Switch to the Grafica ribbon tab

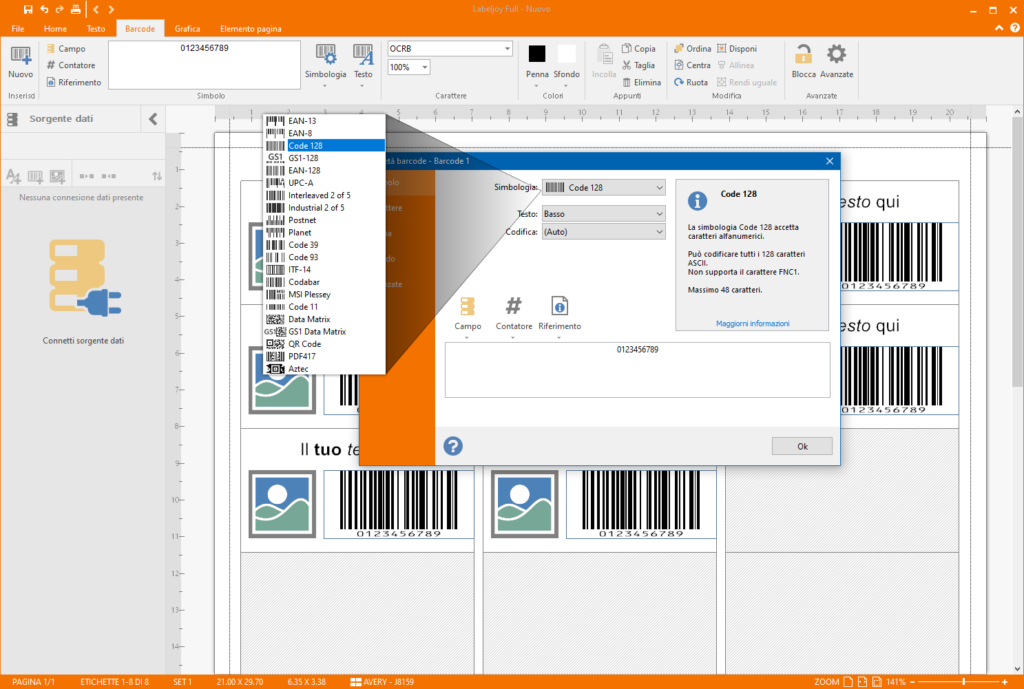[x=186, y=28]
